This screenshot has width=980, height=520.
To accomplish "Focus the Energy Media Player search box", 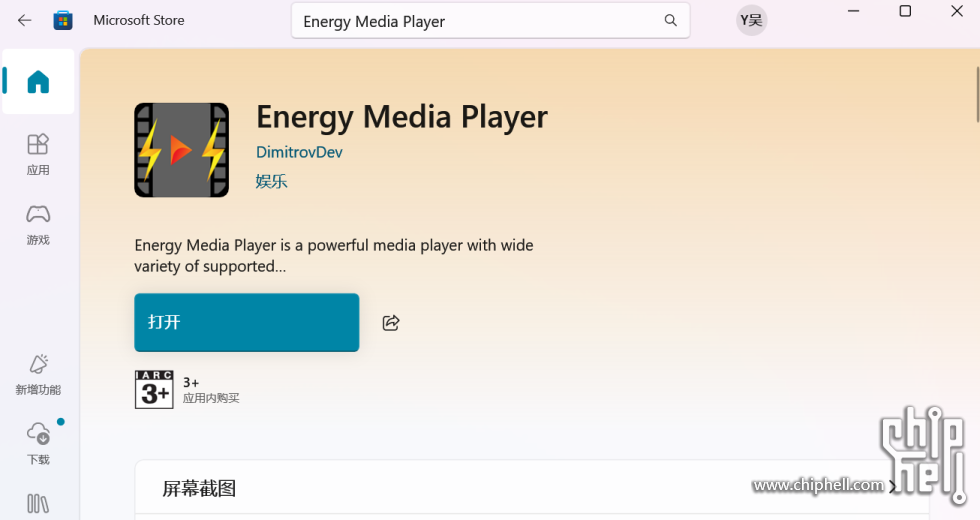I will tap(491, 21).
